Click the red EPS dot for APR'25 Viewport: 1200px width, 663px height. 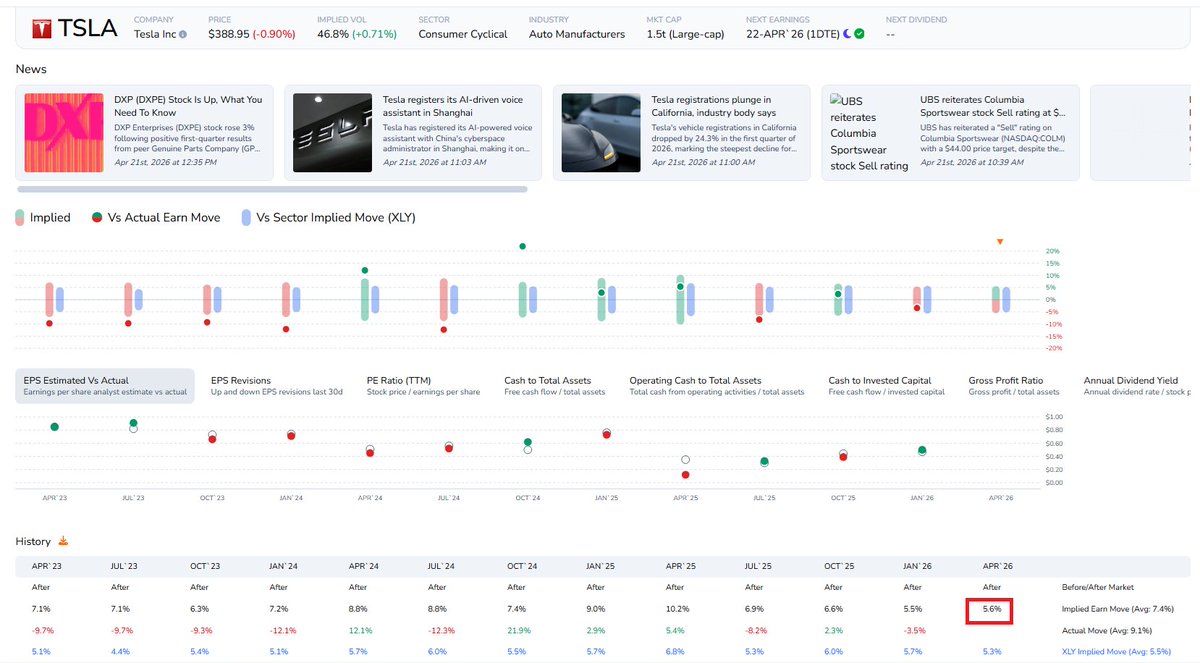(685, 475)
